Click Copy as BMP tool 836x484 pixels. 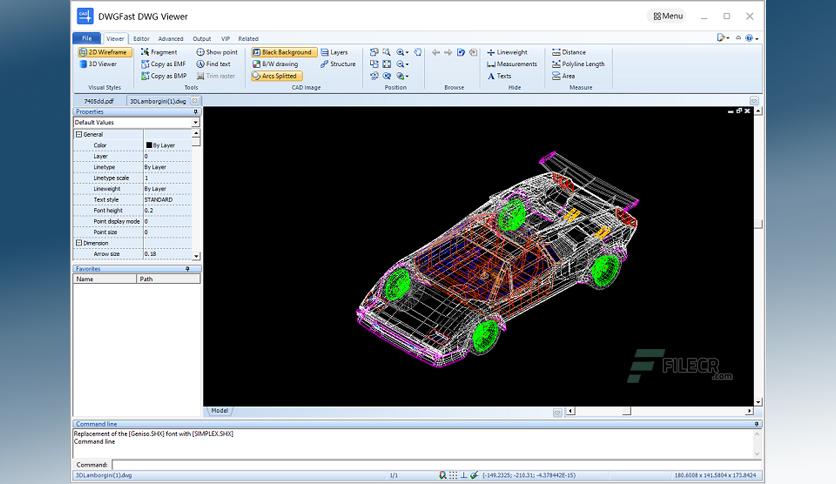(163, 76)
